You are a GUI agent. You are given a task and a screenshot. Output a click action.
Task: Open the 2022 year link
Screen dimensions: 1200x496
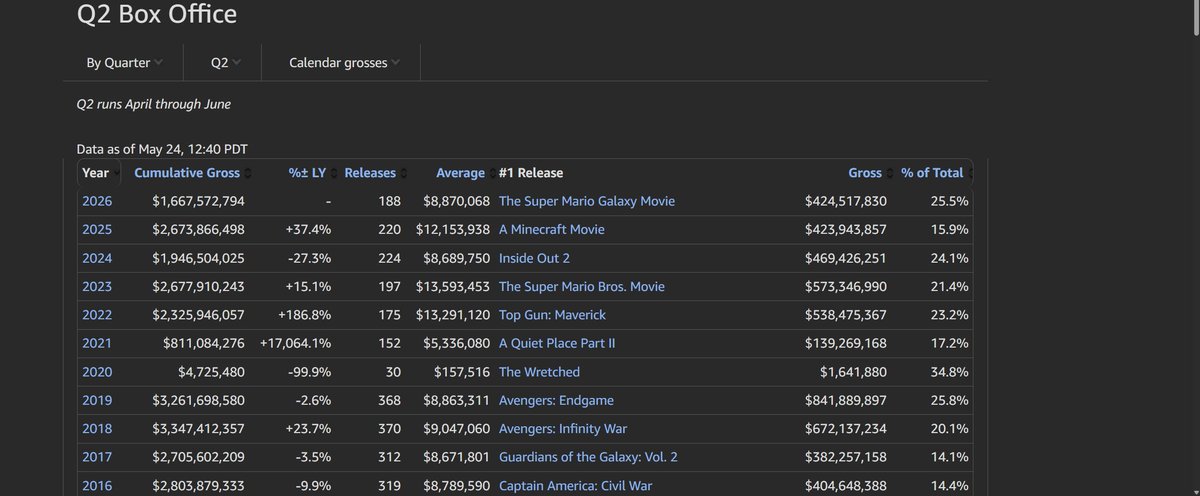coord(97,315)
